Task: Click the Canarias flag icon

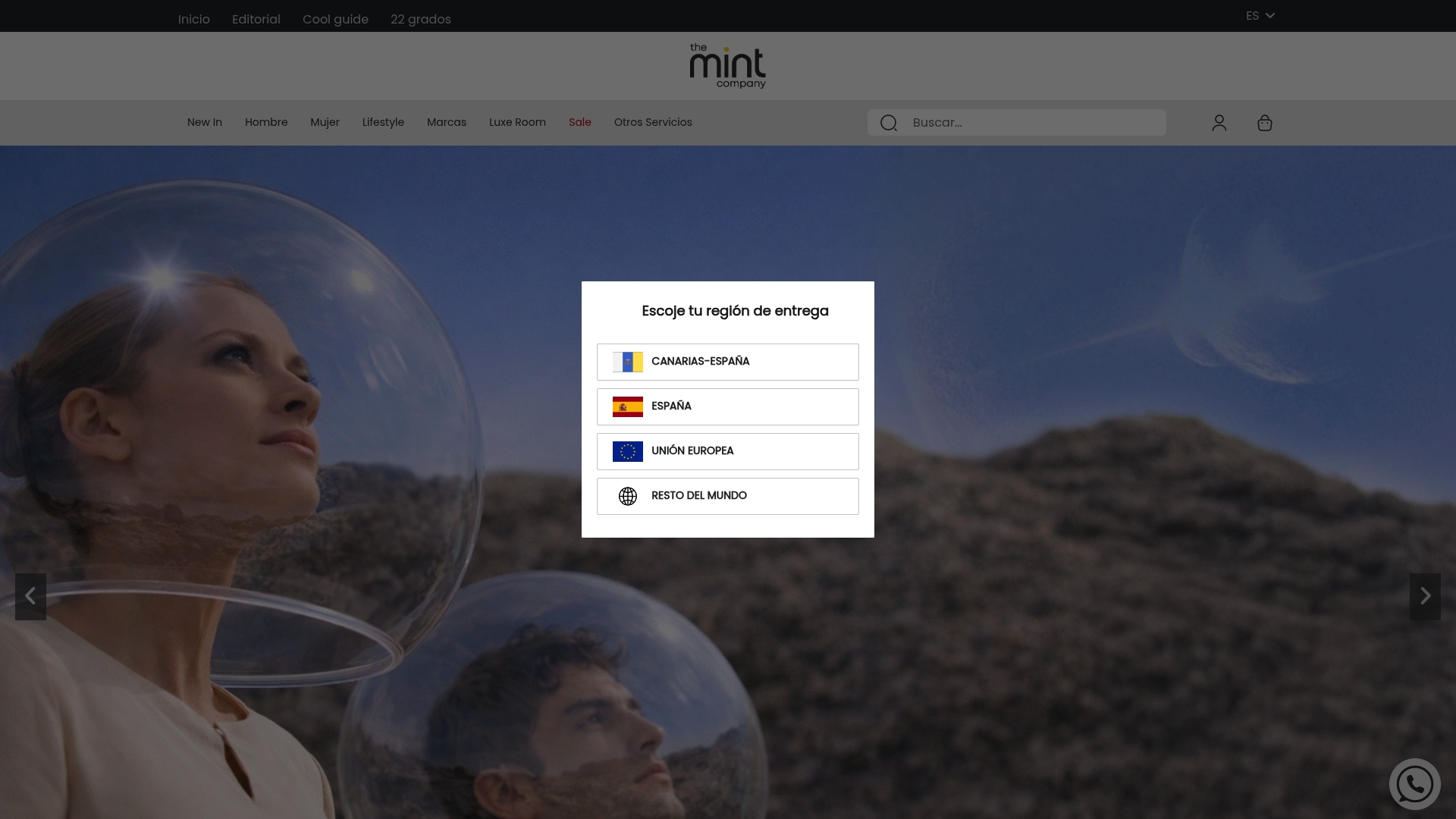Action: point(627,362)
